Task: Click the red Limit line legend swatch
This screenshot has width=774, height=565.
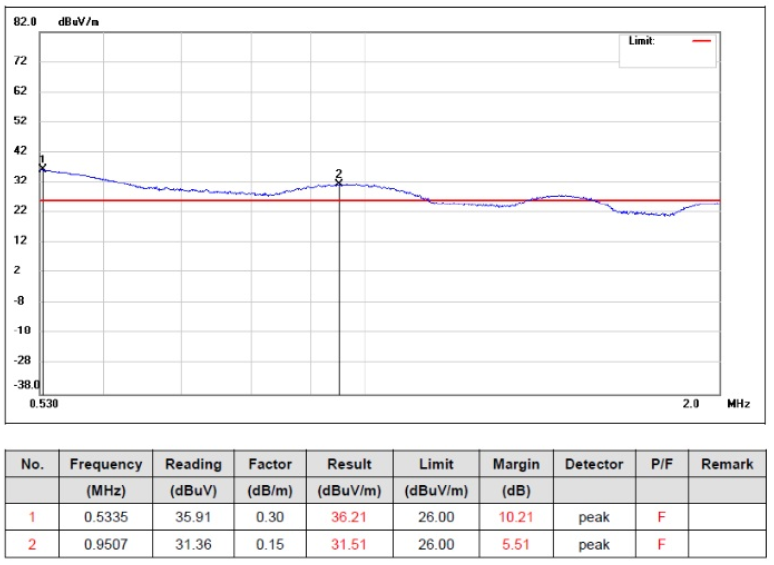Action: [x=703, y=41]
